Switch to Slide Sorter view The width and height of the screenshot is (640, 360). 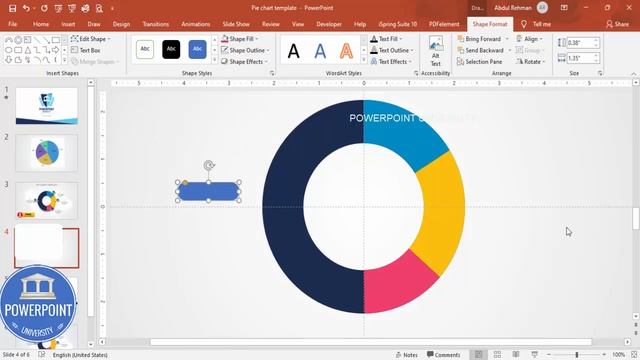tap(497, 355)
